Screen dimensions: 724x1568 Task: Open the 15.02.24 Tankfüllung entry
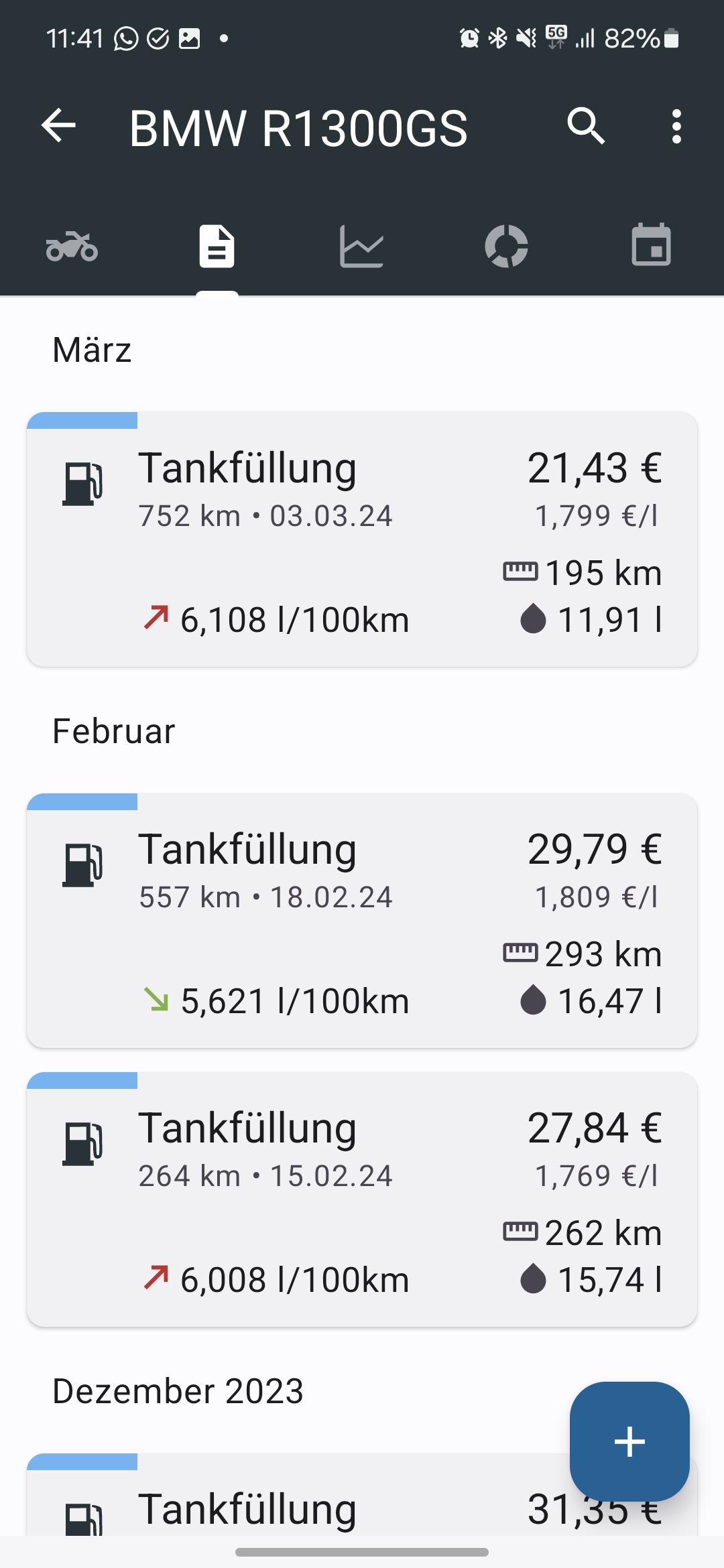coord(362,1199)
